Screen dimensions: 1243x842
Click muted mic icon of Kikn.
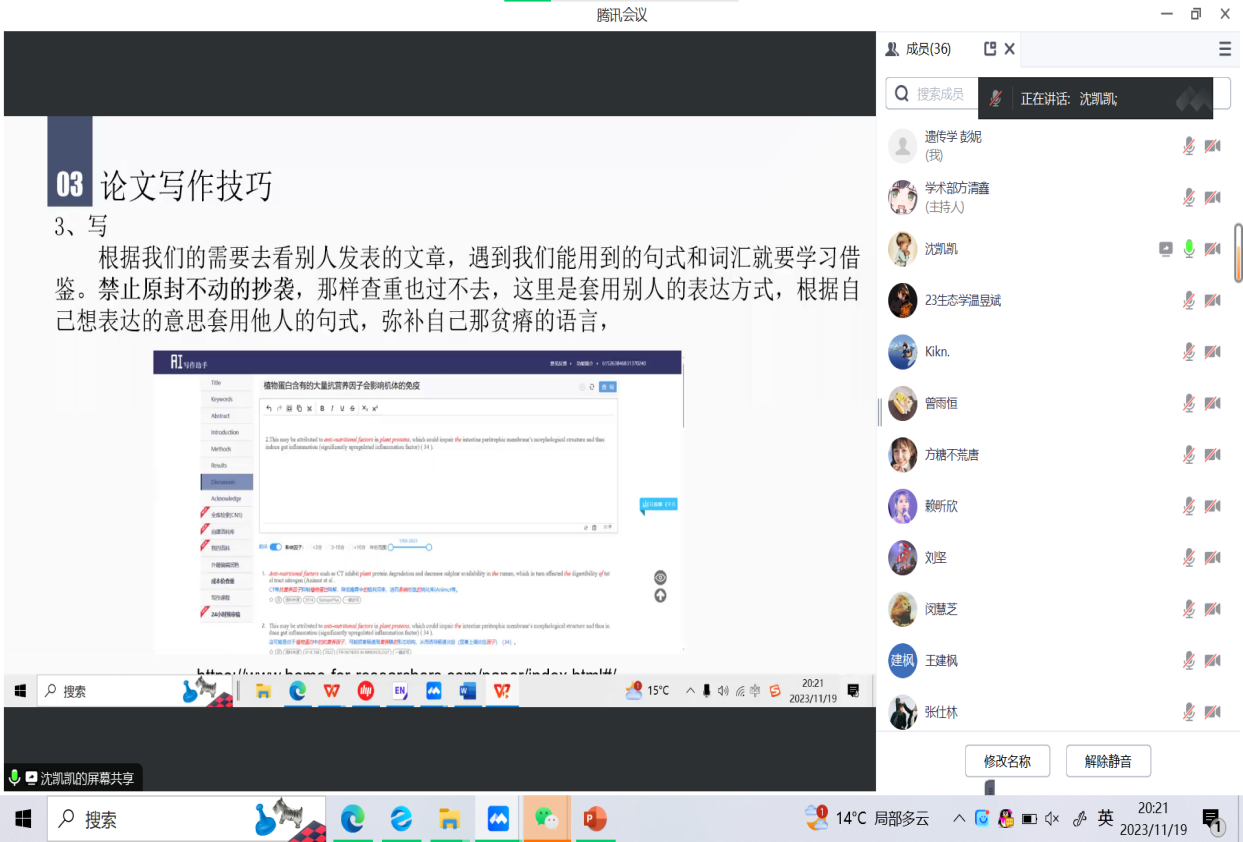click(1188, 352)
